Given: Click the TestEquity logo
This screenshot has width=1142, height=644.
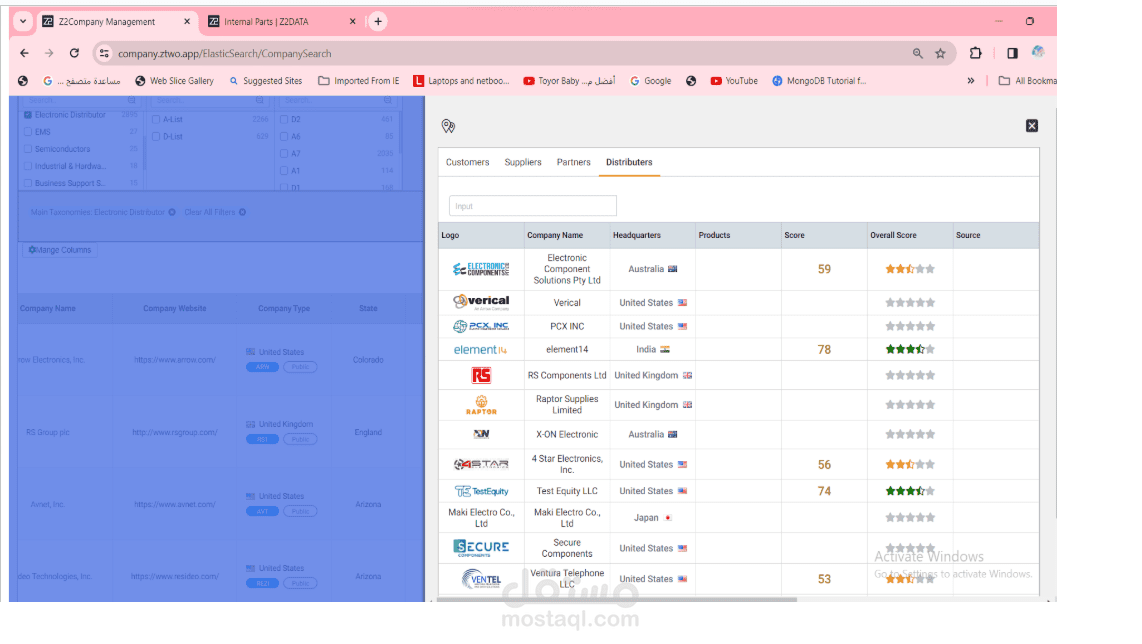Looking at the screenshot, I should tap(481, 491).
